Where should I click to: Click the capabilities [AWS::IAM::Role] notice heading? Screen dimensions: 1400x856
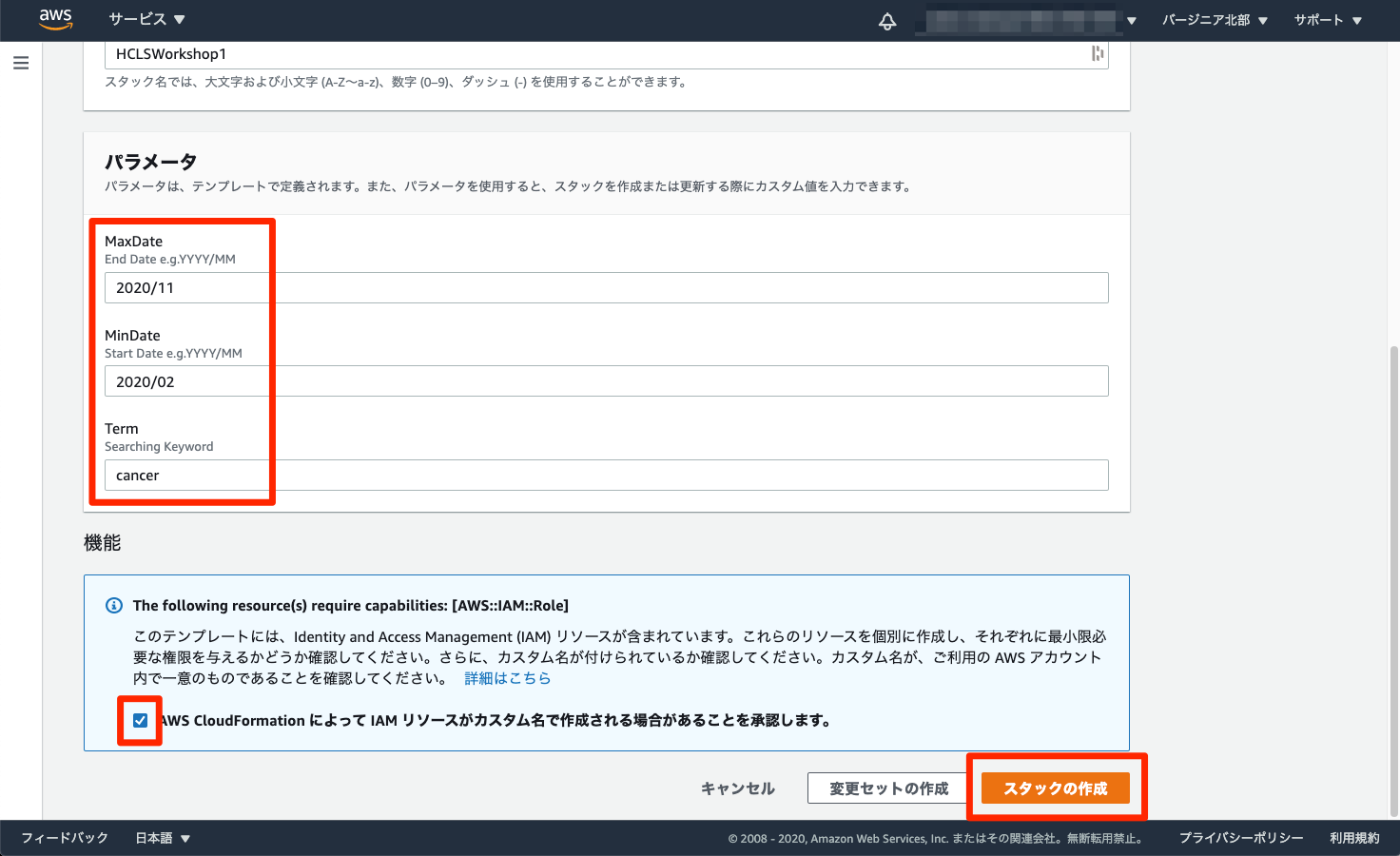(x=351, y=606)
